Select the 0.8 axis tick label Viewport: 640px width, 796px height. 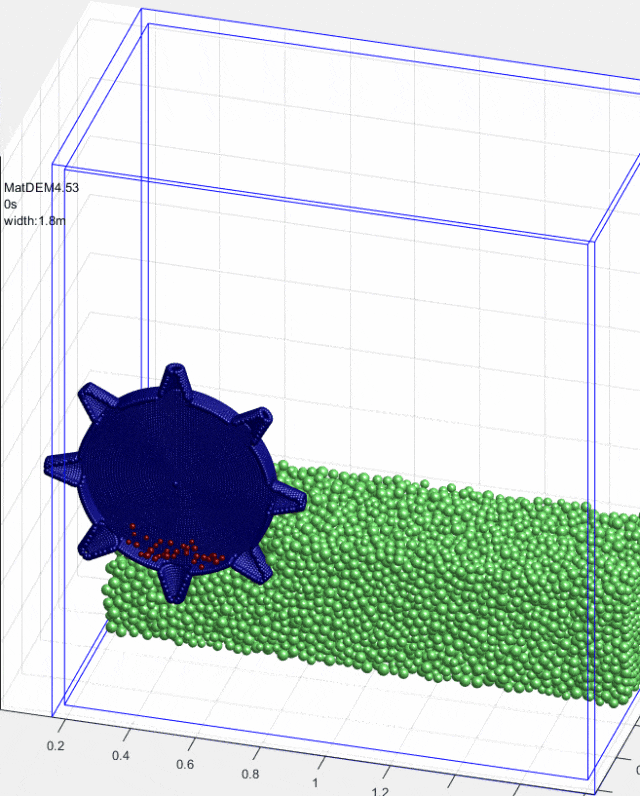pos(250,775)
